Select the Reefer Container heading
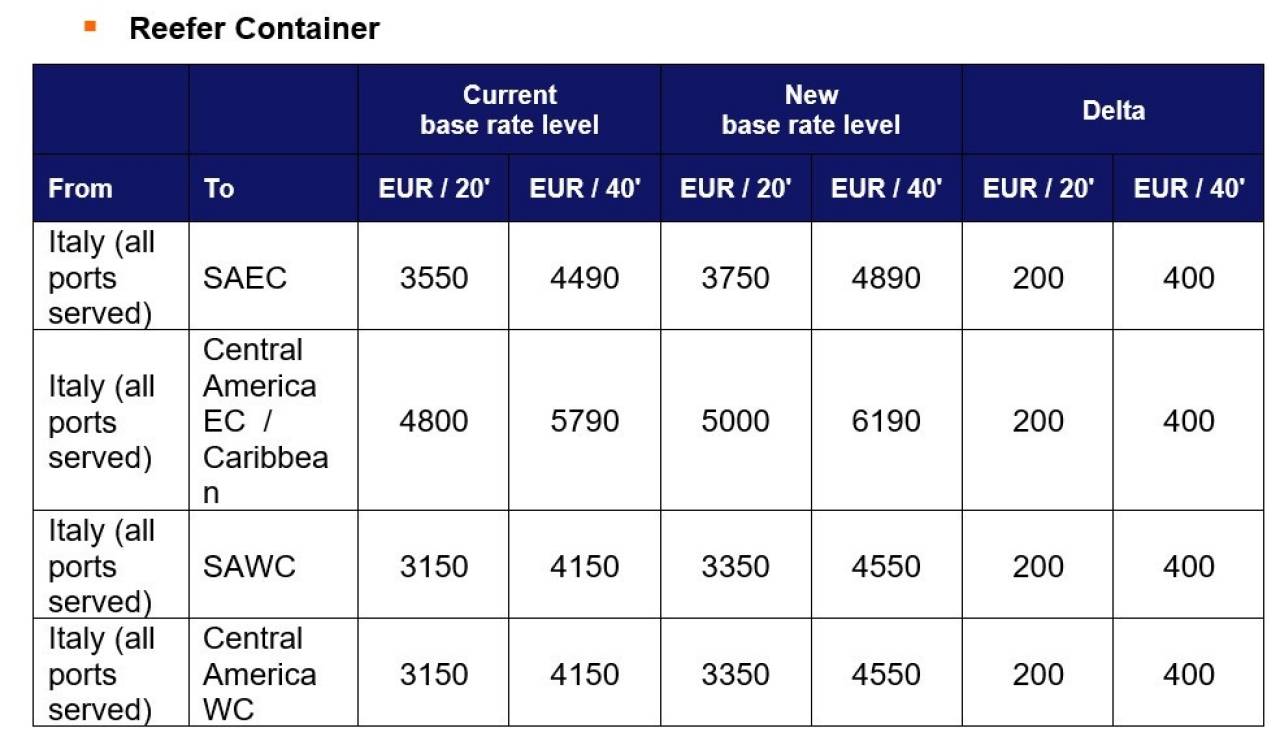This screenshot has height=741, width=1280. [x=254, y=28]
